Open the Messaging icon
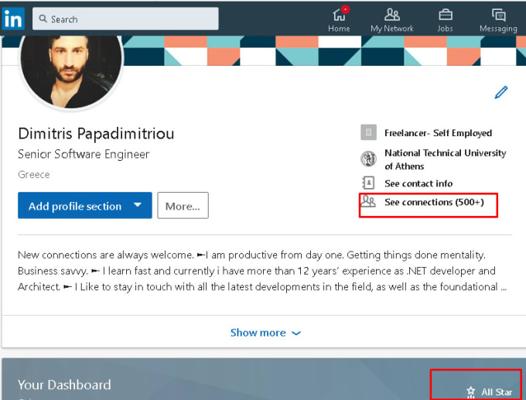 499,15
